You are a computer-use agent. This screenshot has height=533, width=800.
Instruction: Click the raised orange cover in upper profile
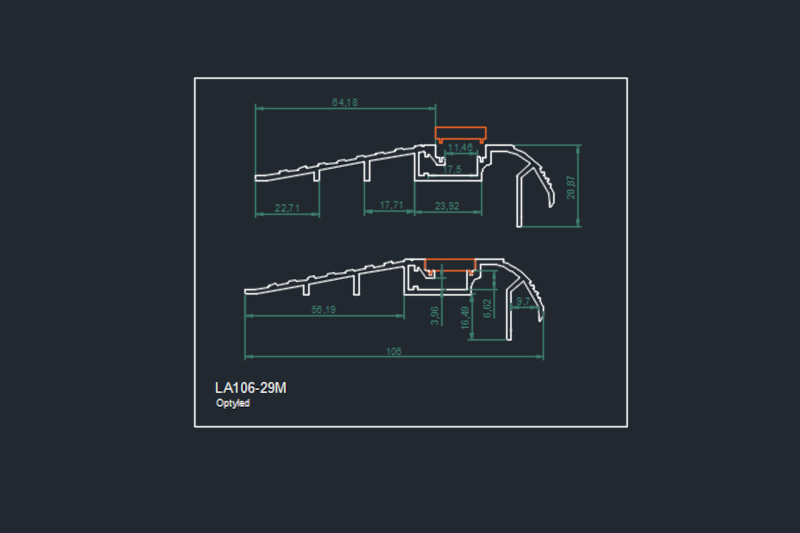tap(460, 133)
